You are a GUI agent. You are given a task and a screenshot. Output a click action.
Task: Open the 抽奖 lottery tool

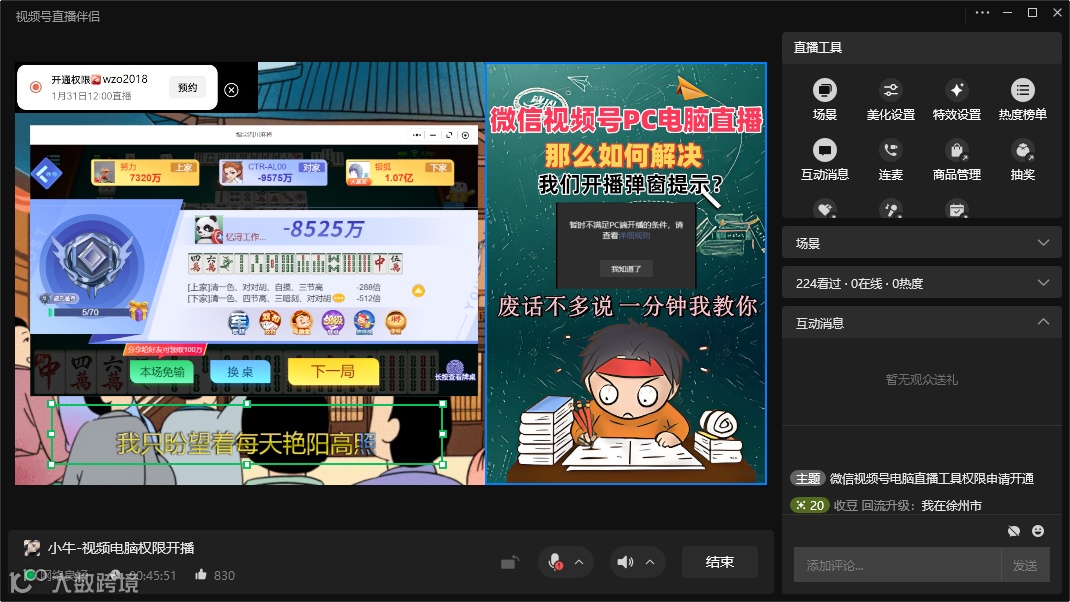pyautogui.click(x=1022, y=159)
